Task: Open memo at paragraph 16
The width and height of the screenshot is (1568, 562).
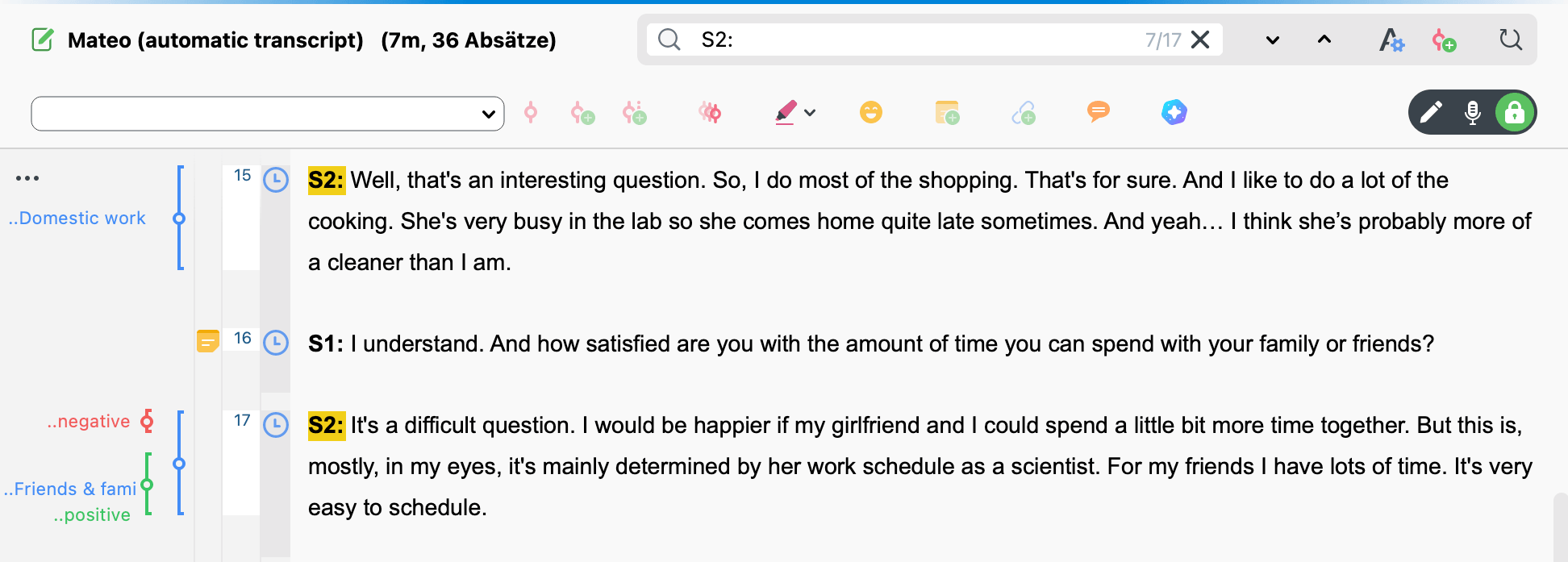Action: pyautogui.click(x=208, y=341)
